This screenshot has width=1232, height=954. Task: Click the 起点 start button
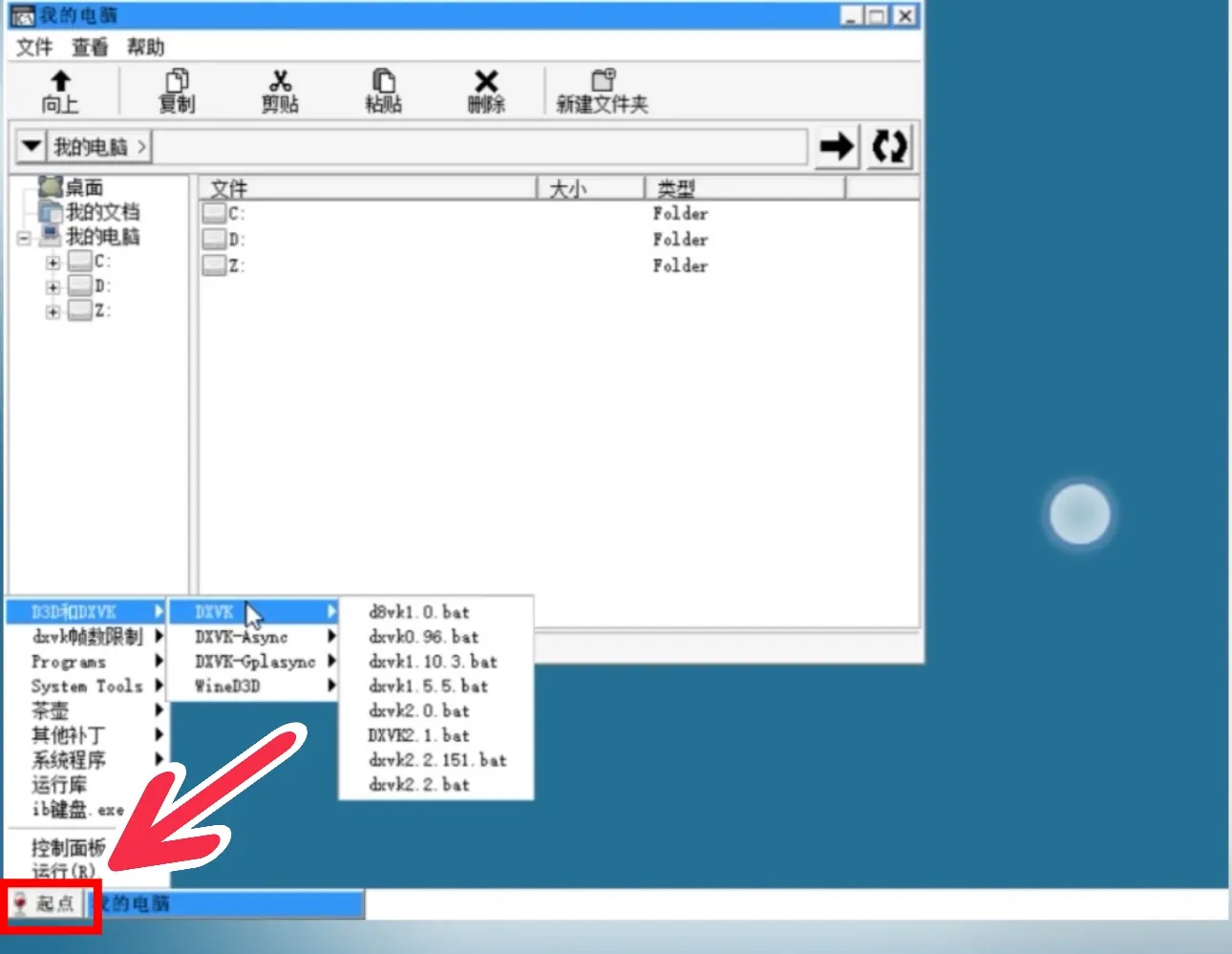tap(46, 903)
